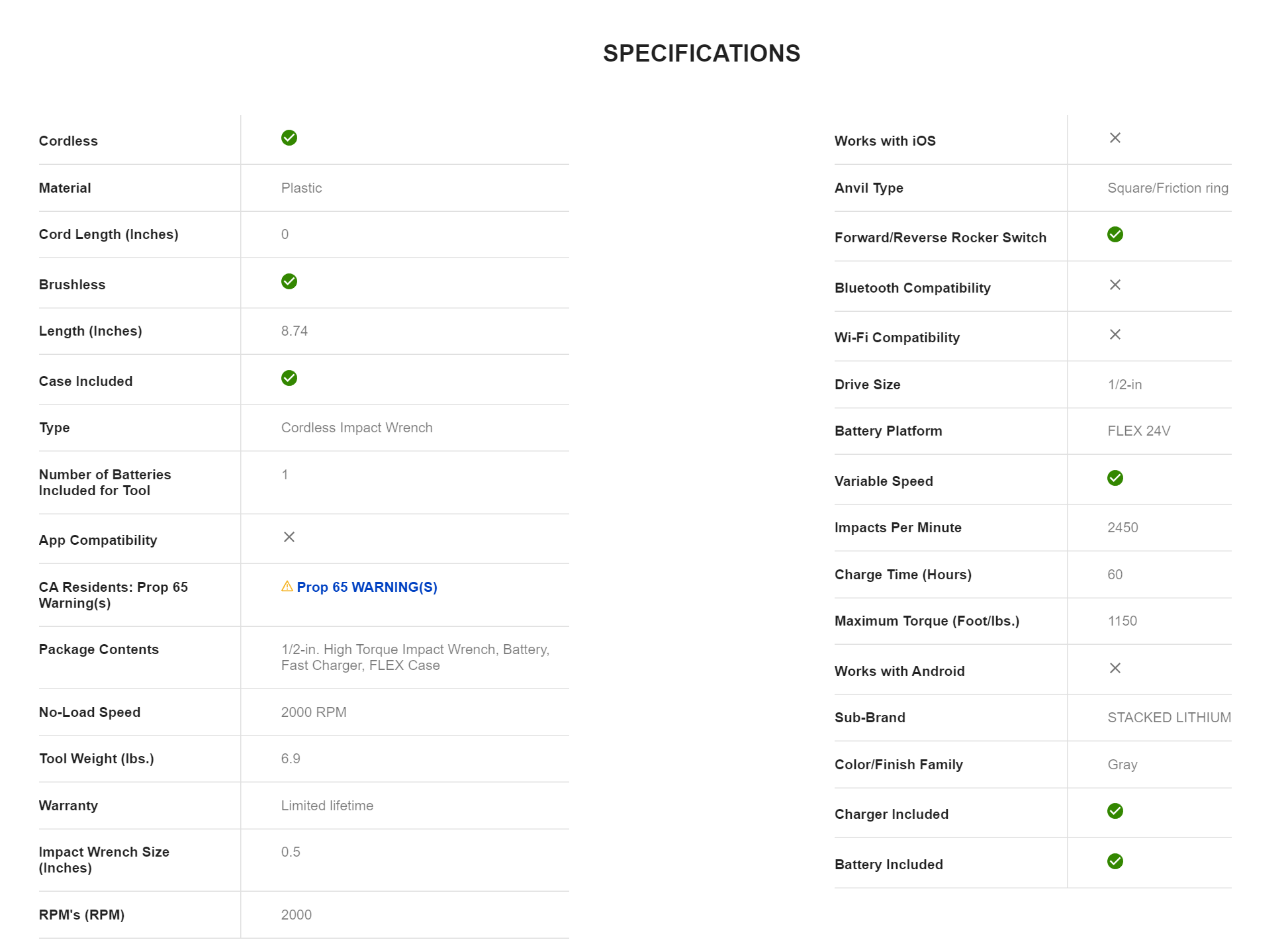Screen dimensions: 1288x946
Task: Click the FLEX 24V battery platform value
Action: pos(1139,431)
